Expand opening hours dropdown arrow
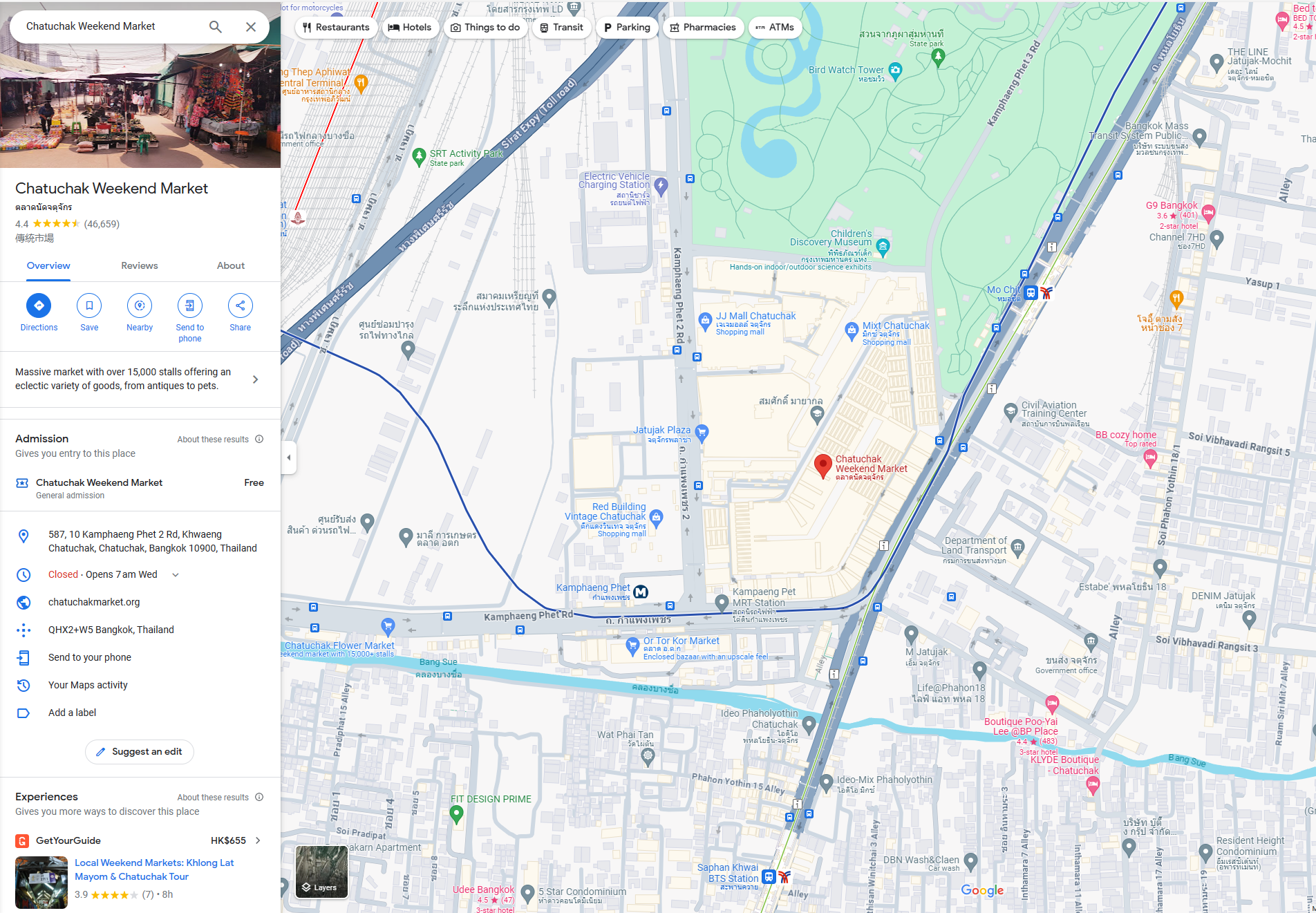The height and width of the screenshot is (913, 1316). 176,574
